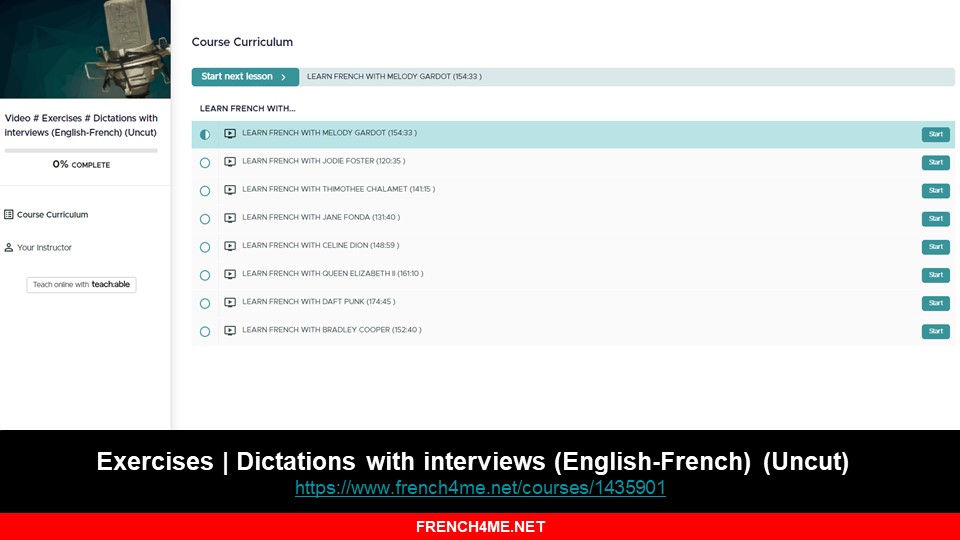Open Course Curriculum in the sidebar
960x540 pixels.
52,215
